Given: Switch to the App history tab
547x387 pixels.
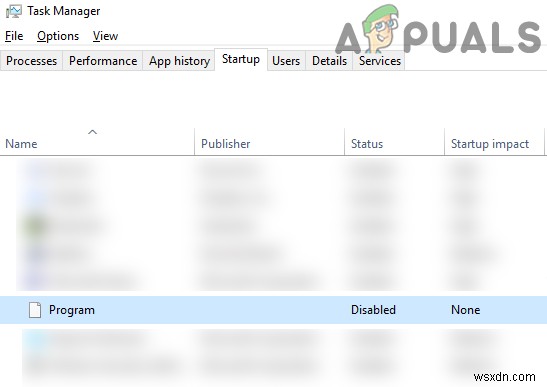Looking at the screenshot, I should (179, 61).
